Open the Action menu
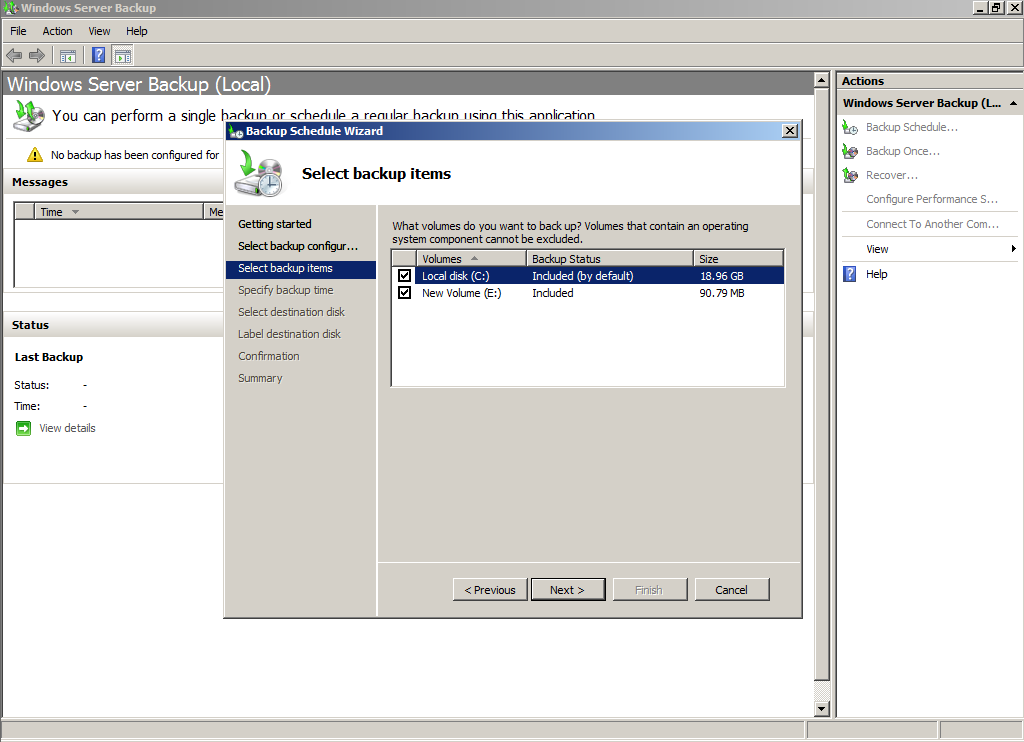1024x742 pixels. (57, 31)
